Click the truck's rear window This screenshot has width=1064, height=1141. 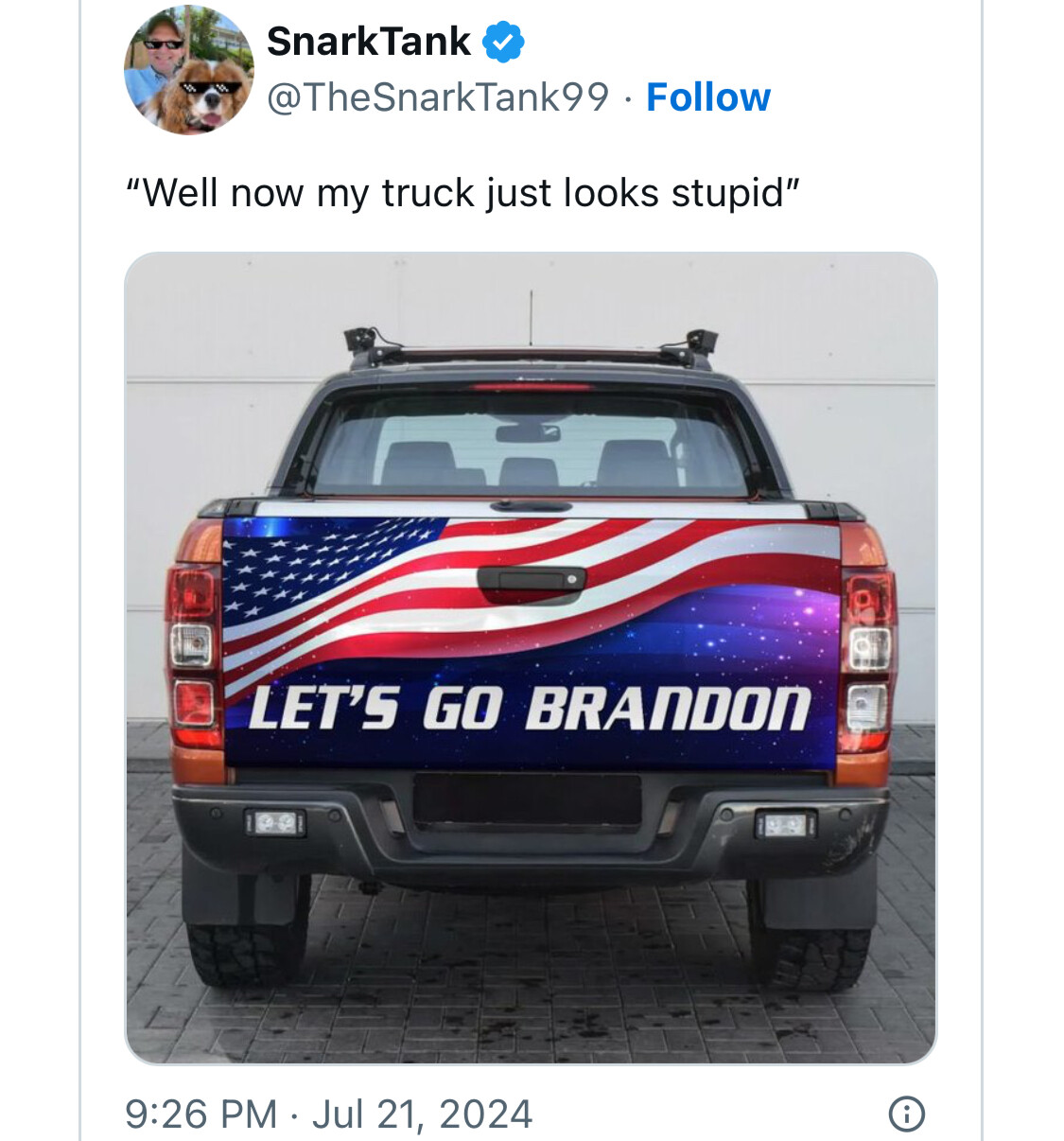(x=530, y=443)
